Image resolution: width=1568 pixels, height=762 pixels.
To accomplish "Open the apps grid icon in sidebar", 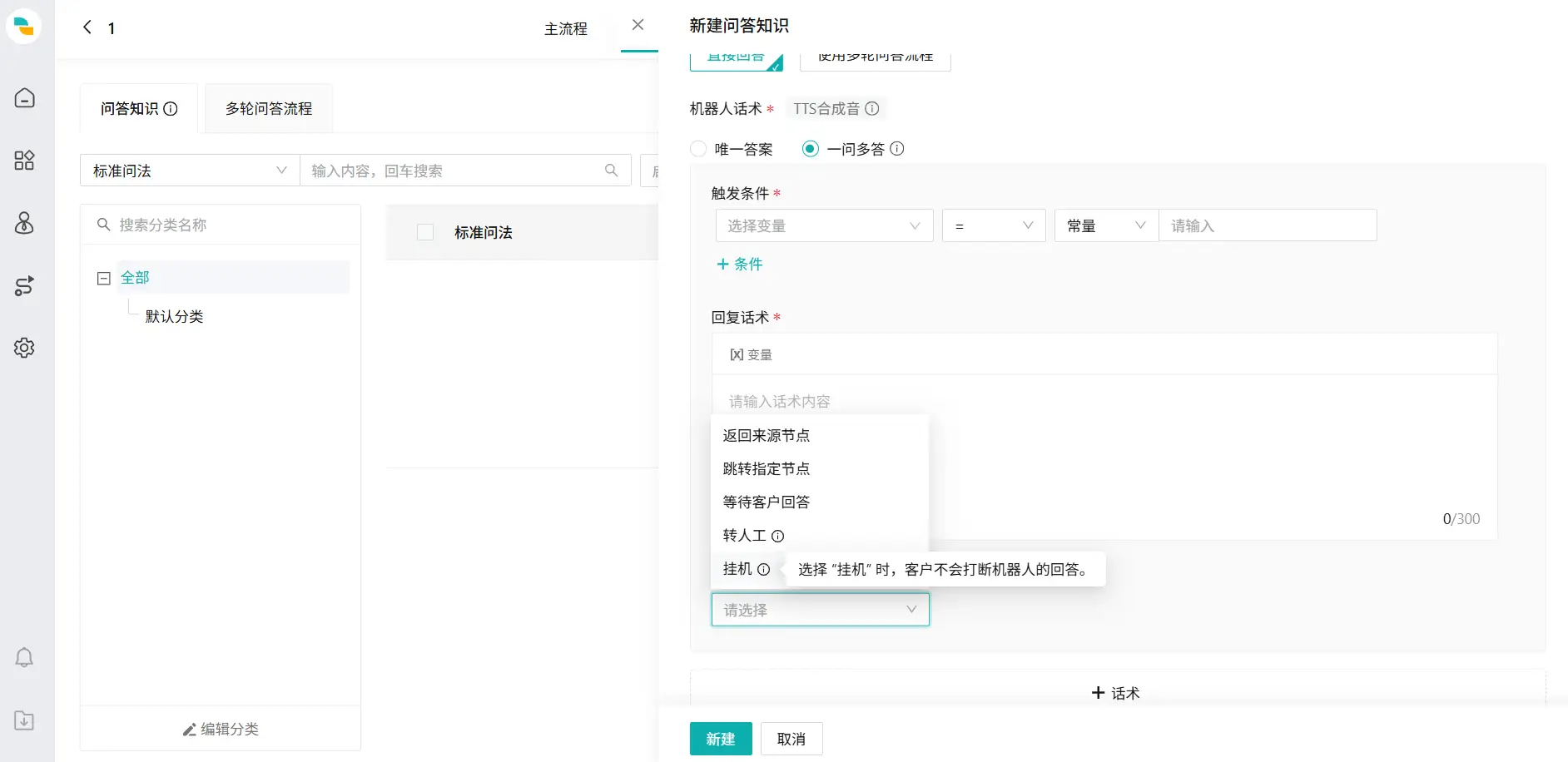I will [24, 161].
